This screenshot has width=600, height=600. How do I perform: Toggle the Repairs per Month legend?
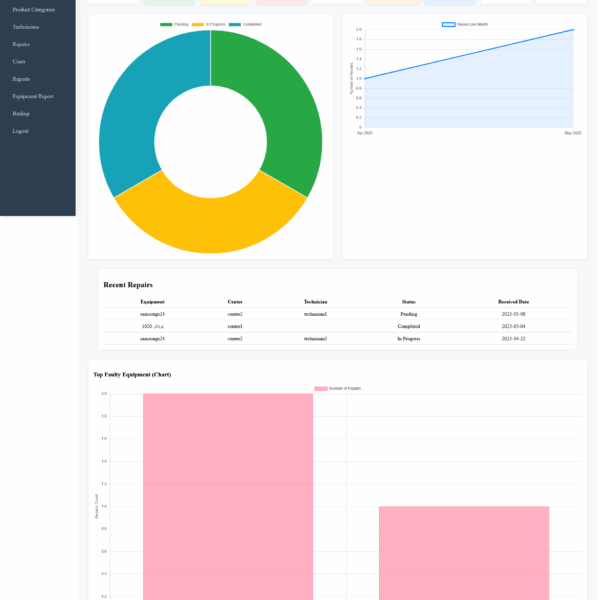465,24
